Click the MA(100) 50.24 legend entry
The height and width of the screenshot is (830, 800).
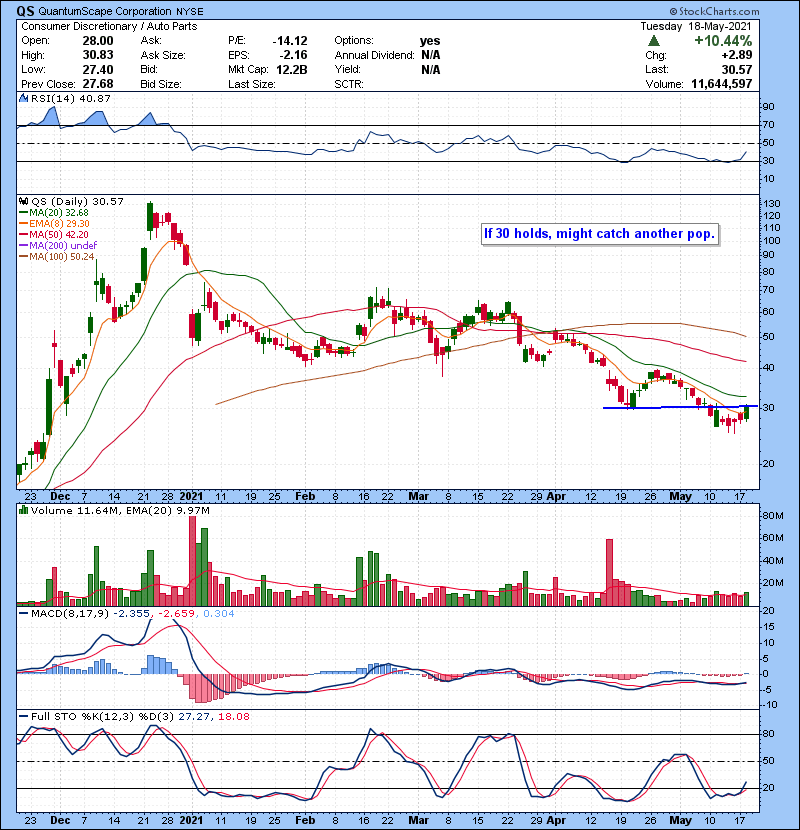[x=57, y=256]
